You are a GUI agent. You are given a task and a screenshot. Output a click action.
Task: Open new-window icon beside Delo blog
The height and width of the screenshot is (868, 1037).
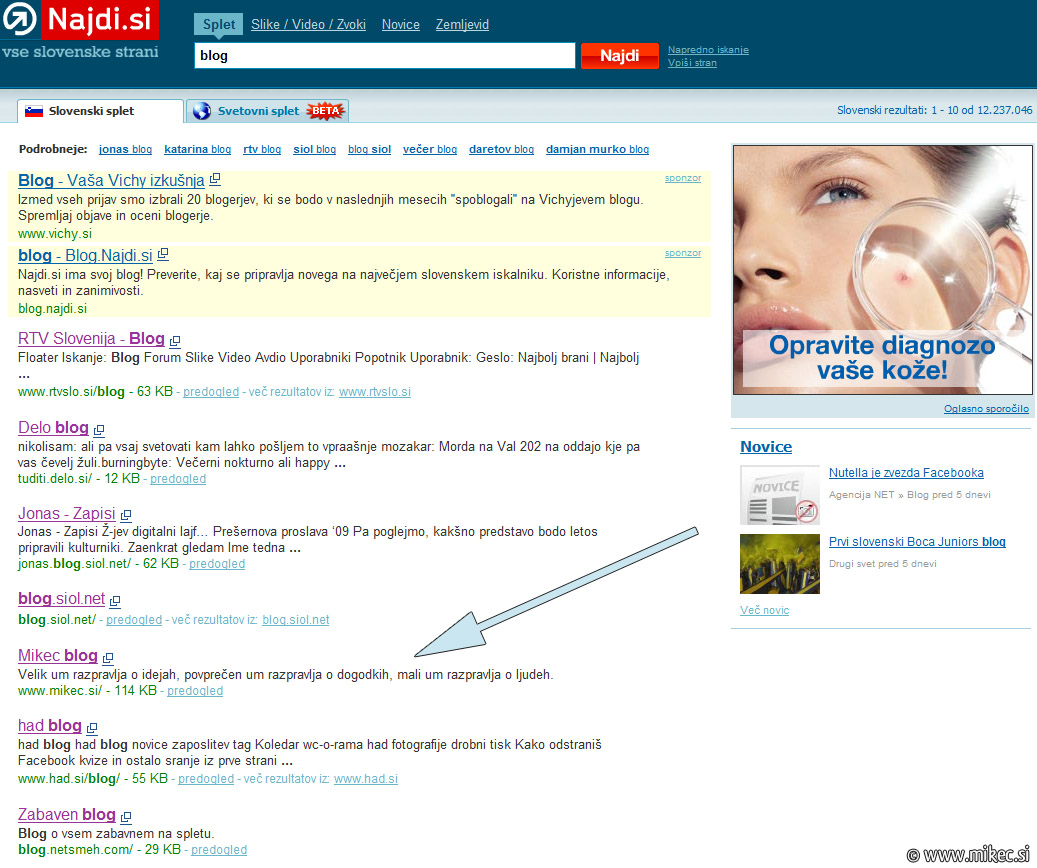click(x=99, y=430)
